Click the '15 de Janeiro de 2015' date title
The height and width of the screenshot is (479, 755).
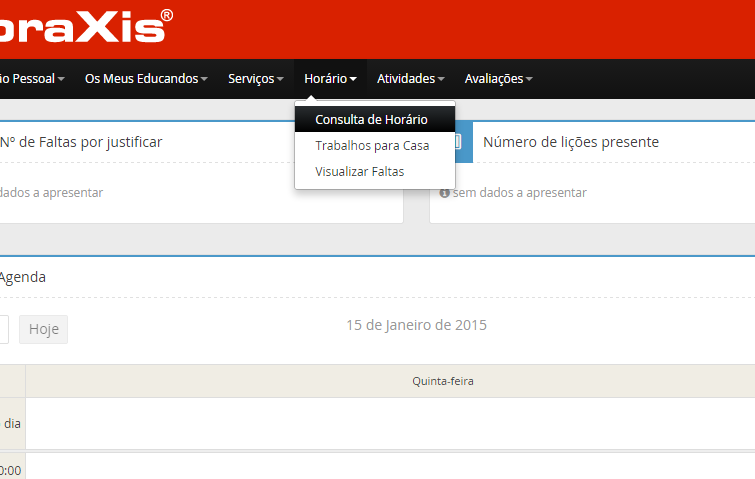416,325
